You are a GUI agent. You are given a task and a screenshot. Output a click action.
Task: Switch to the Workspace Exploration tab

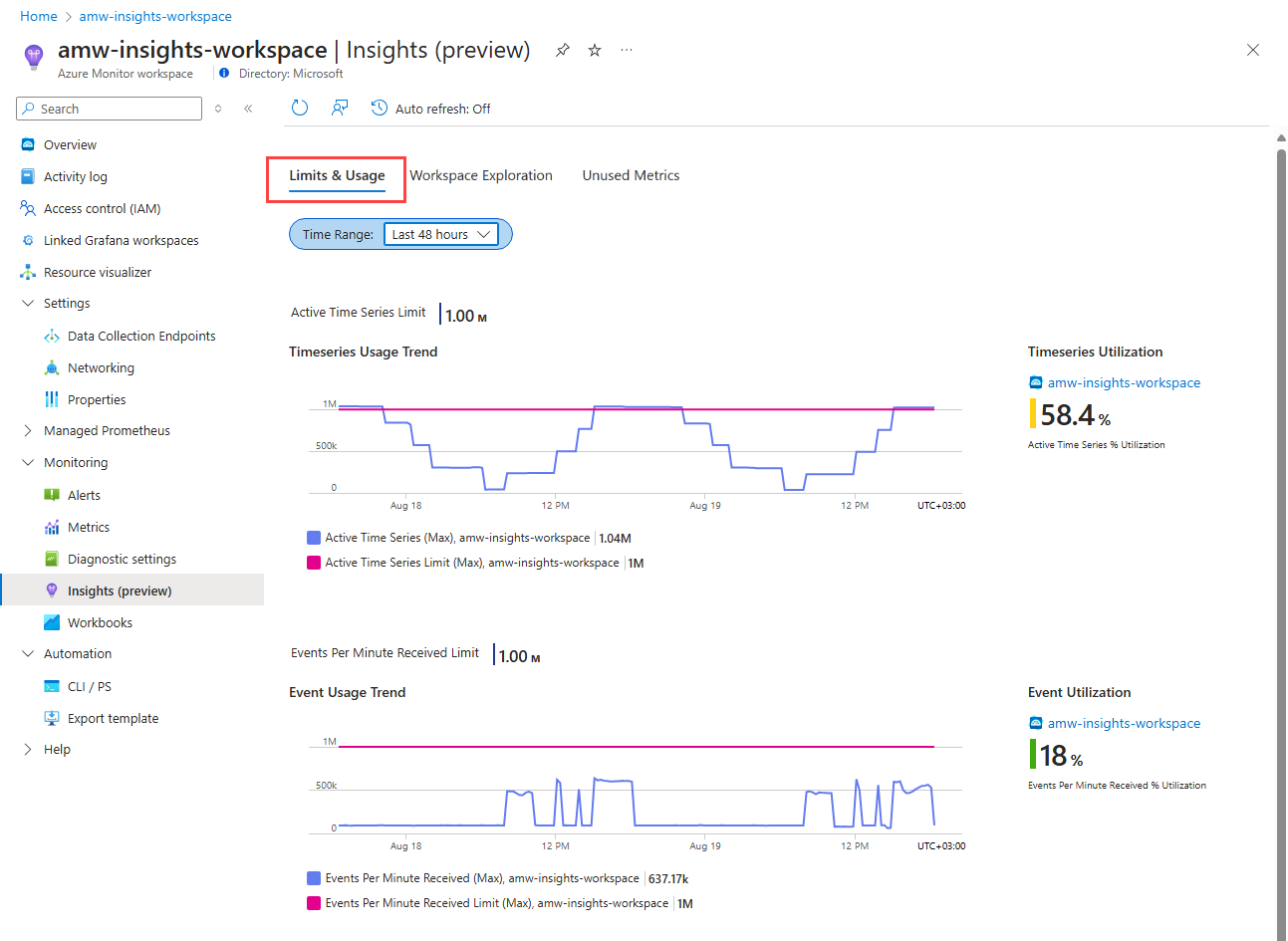click(481, 174)
